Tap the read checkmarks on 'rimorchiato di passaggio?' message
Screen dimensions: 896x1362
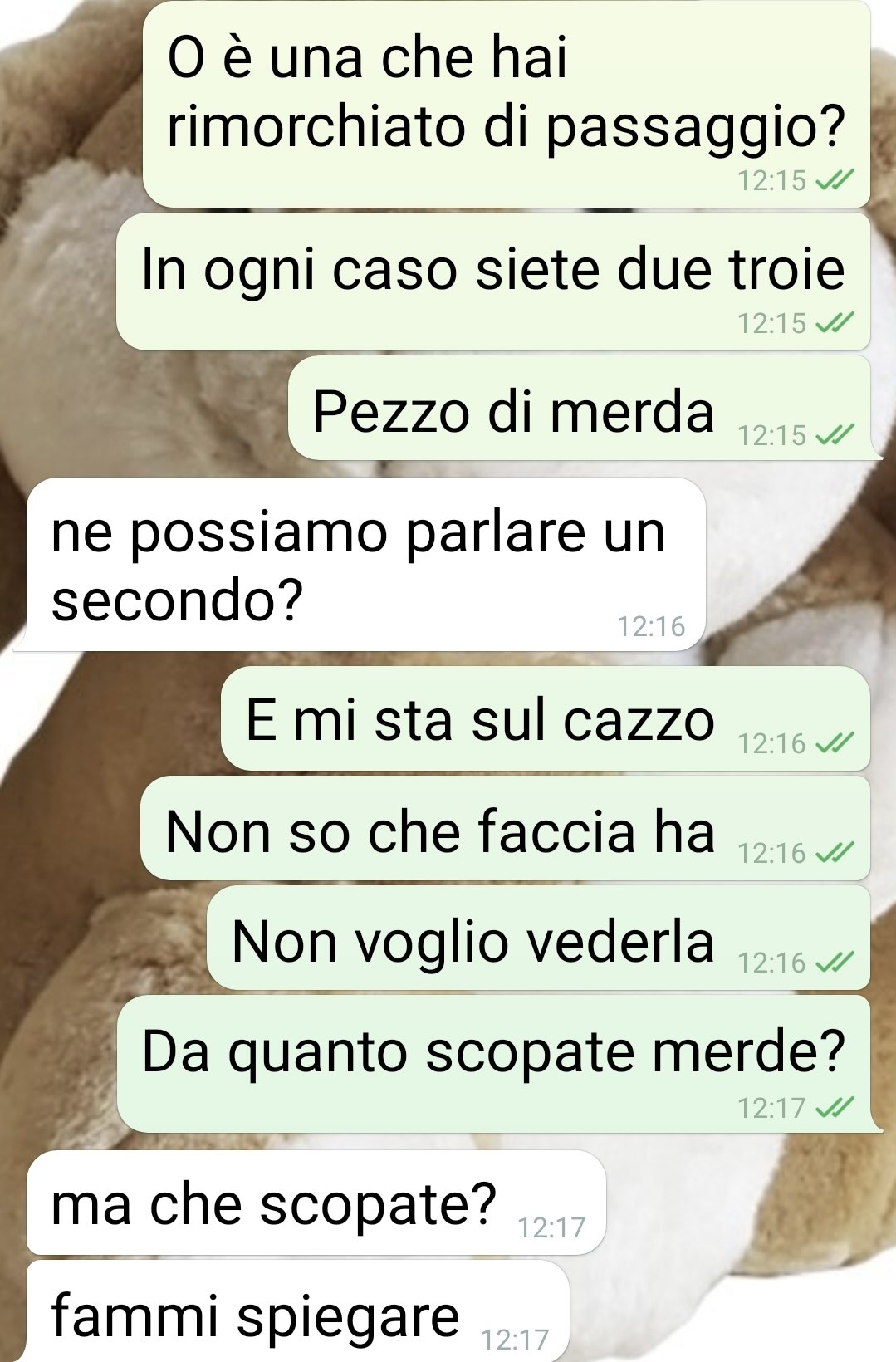coord(835,180)
